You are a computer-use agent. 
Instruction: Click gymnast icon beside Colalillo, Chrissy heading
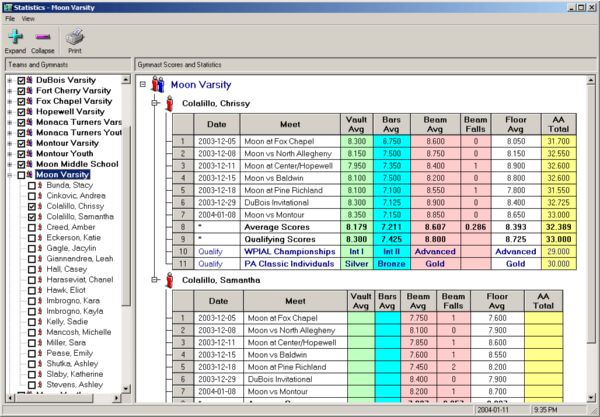pyautogui.click(x=170, y=104)
